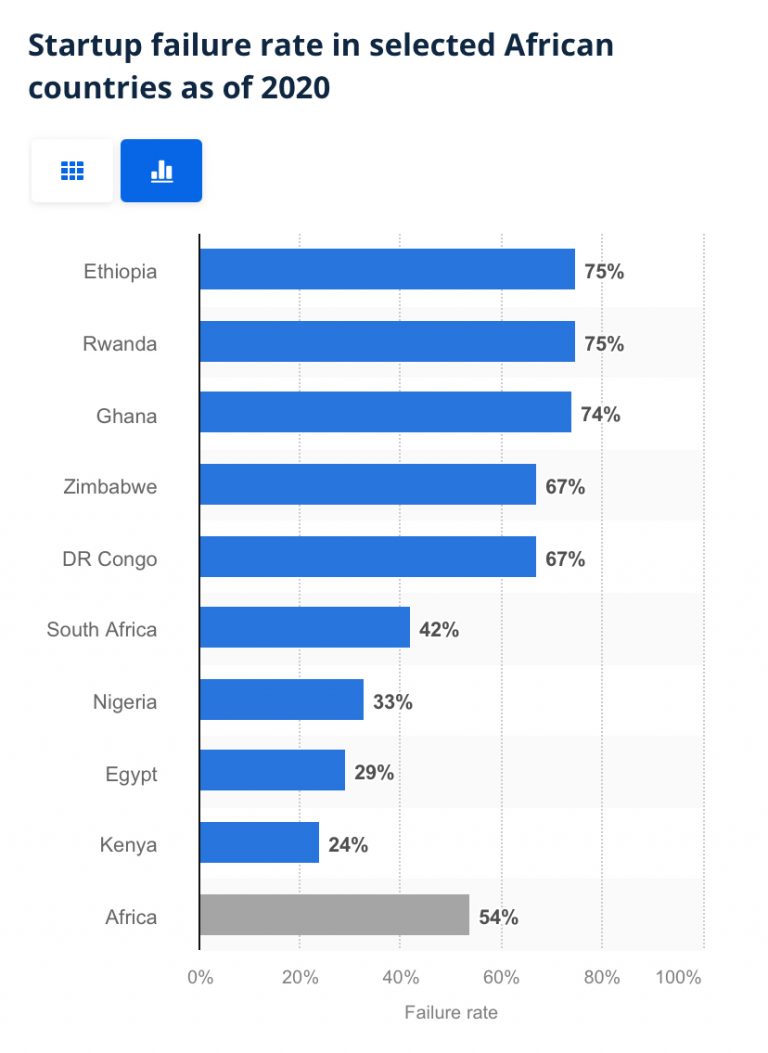Click the Kenya bar
The width and height of the screenshot is (768, 1053).
[259, 845]
